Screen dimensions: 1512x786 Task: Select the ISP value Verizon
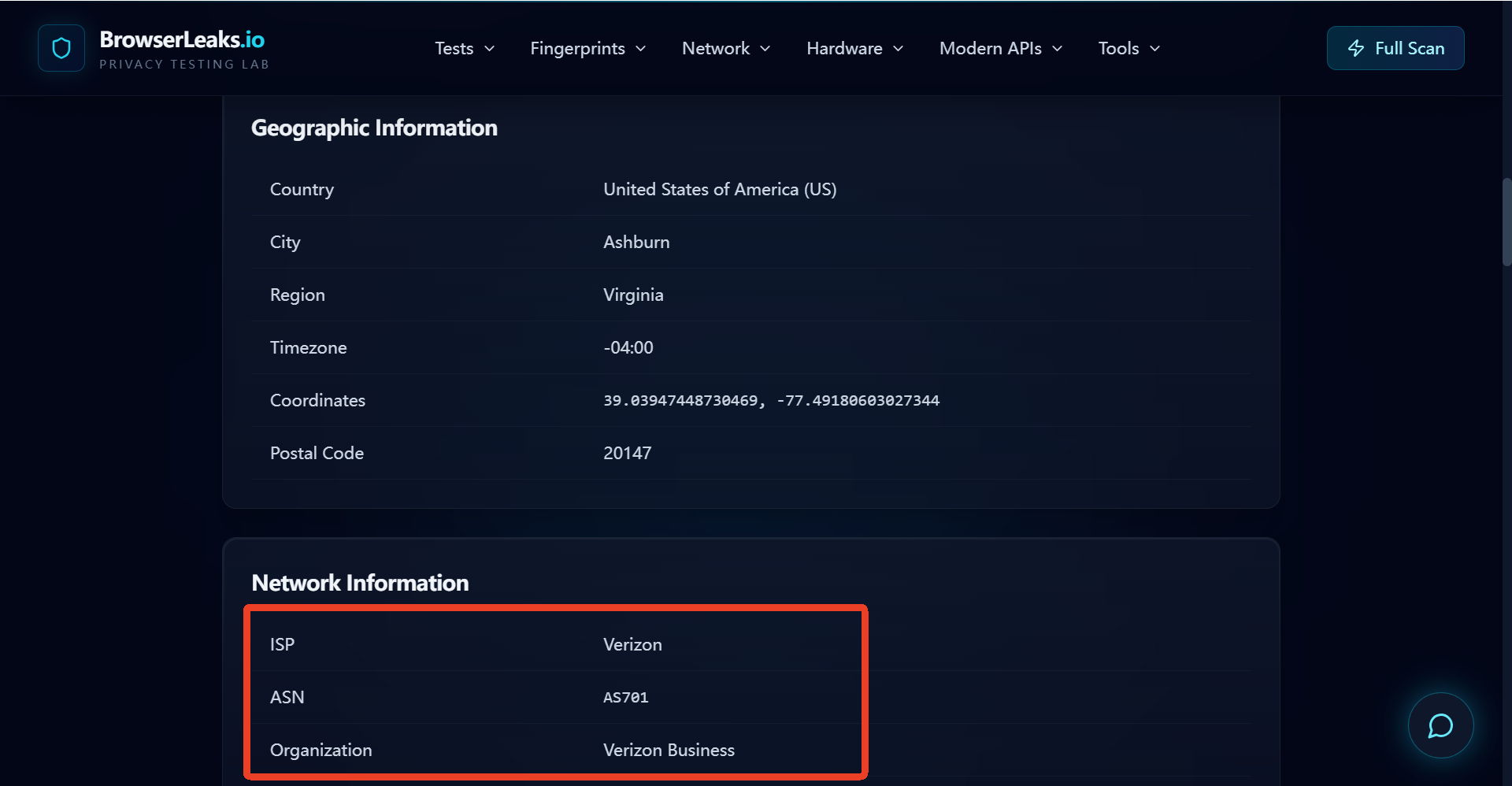(x=632, y=644)
